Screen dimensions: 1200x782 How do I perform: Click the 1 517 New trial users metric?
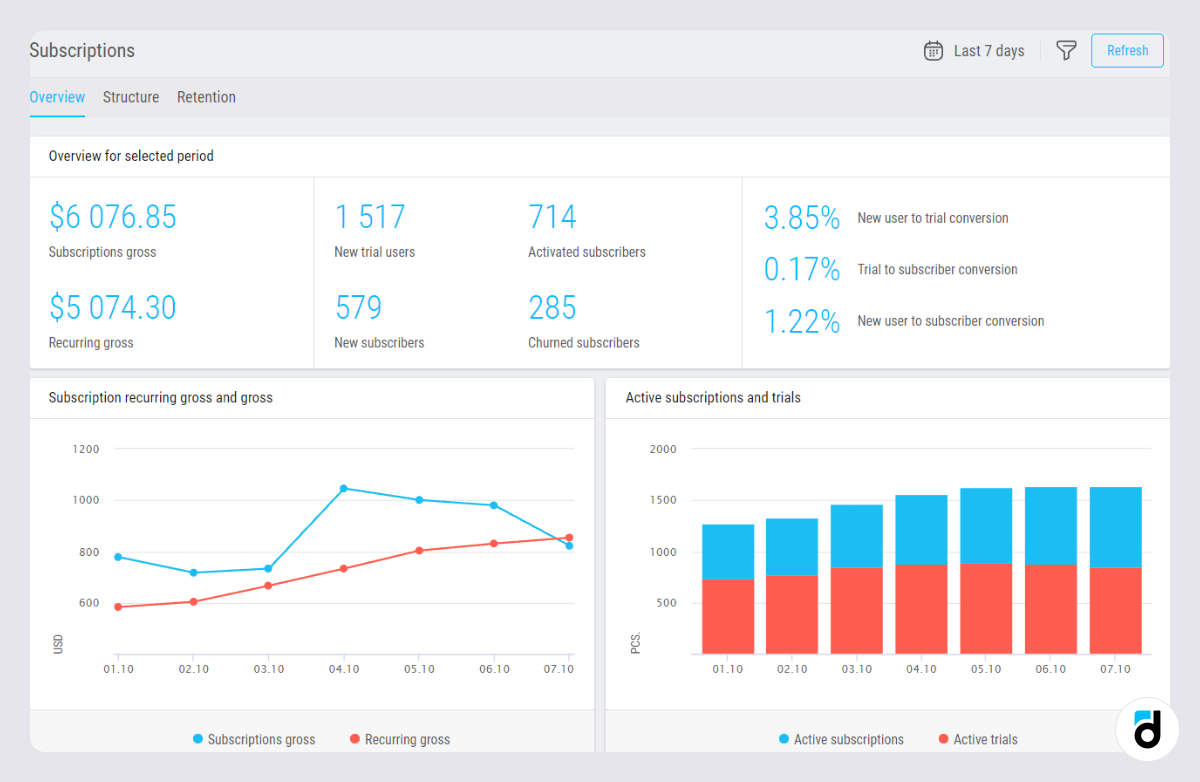(370, 217)
